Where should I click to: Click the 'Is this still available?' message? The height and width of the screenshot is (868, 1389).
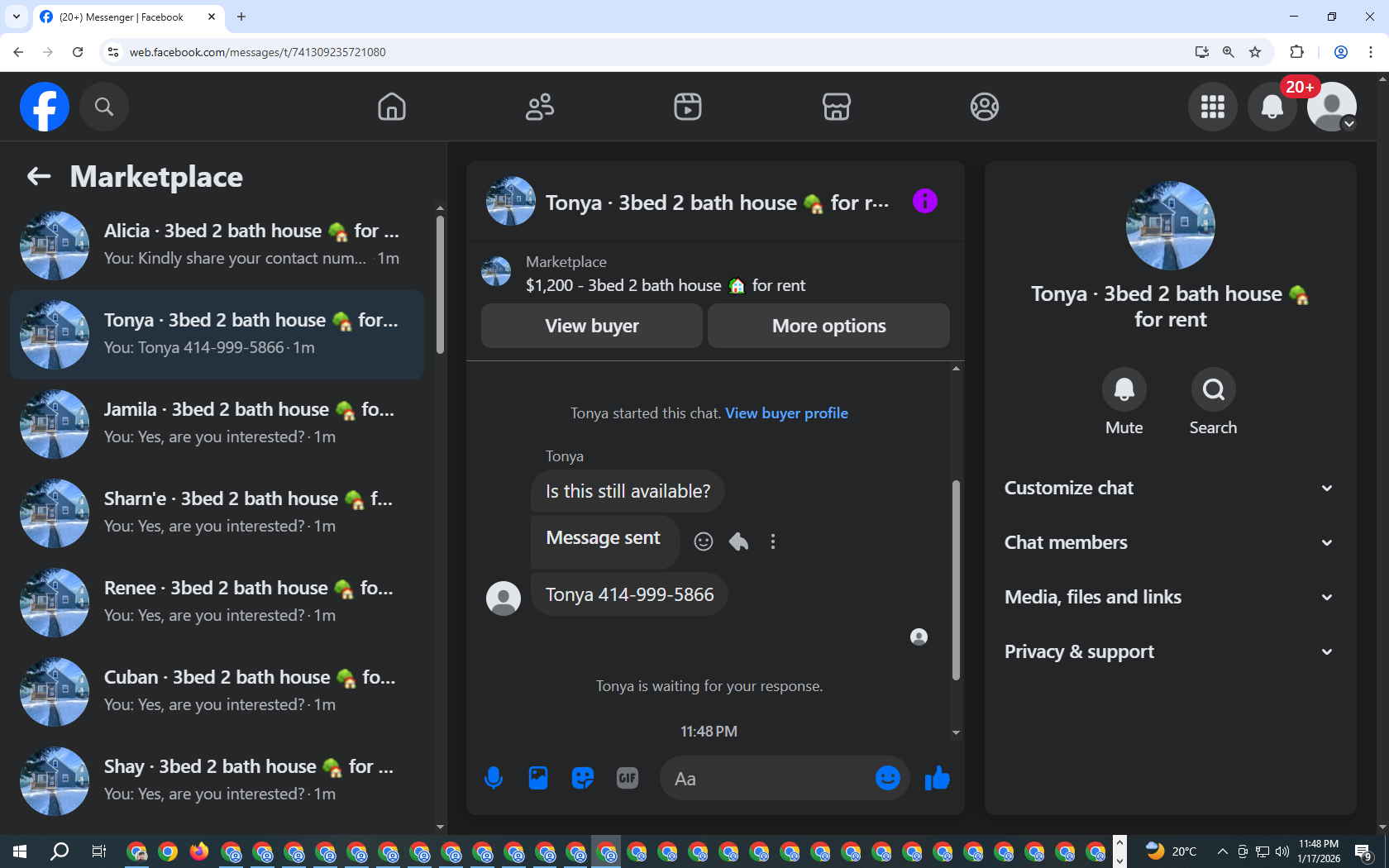click(x=628, y=491)
